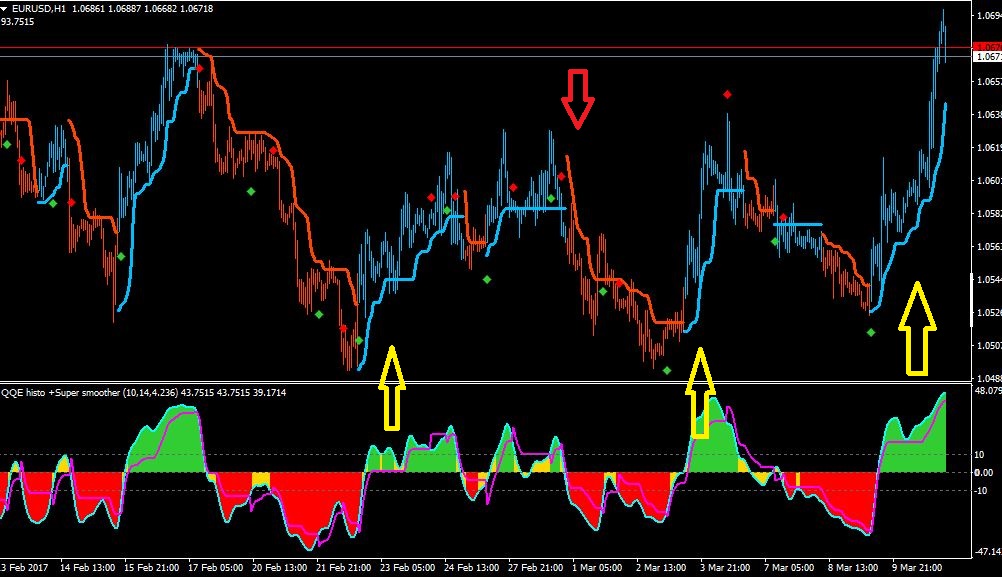Click the 10 level on indicator scale
The height and width of the screenshot is (577, 1002).
pyautogui.click(x=979, y=455)
